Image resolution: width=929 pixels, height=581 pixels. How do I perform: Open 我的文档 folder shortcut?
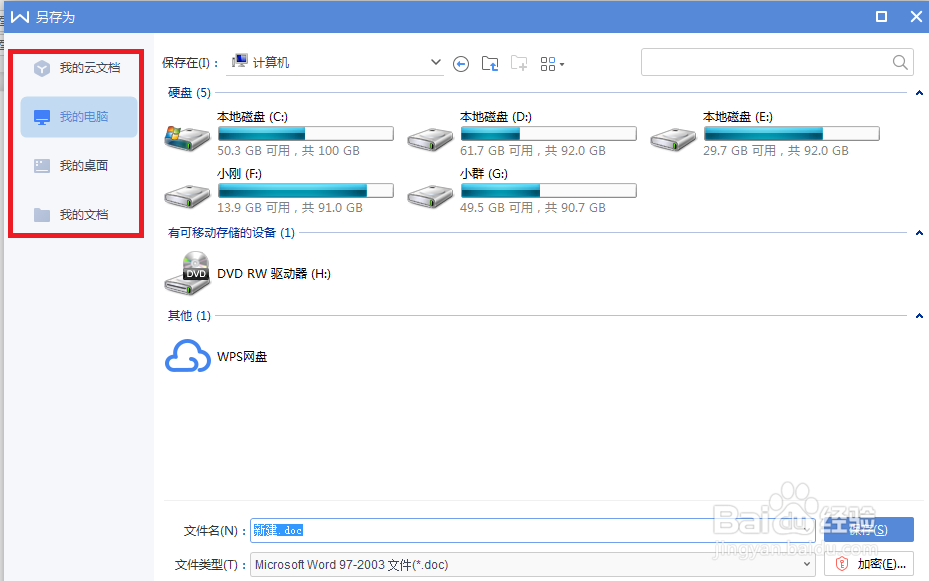point(79,214)
